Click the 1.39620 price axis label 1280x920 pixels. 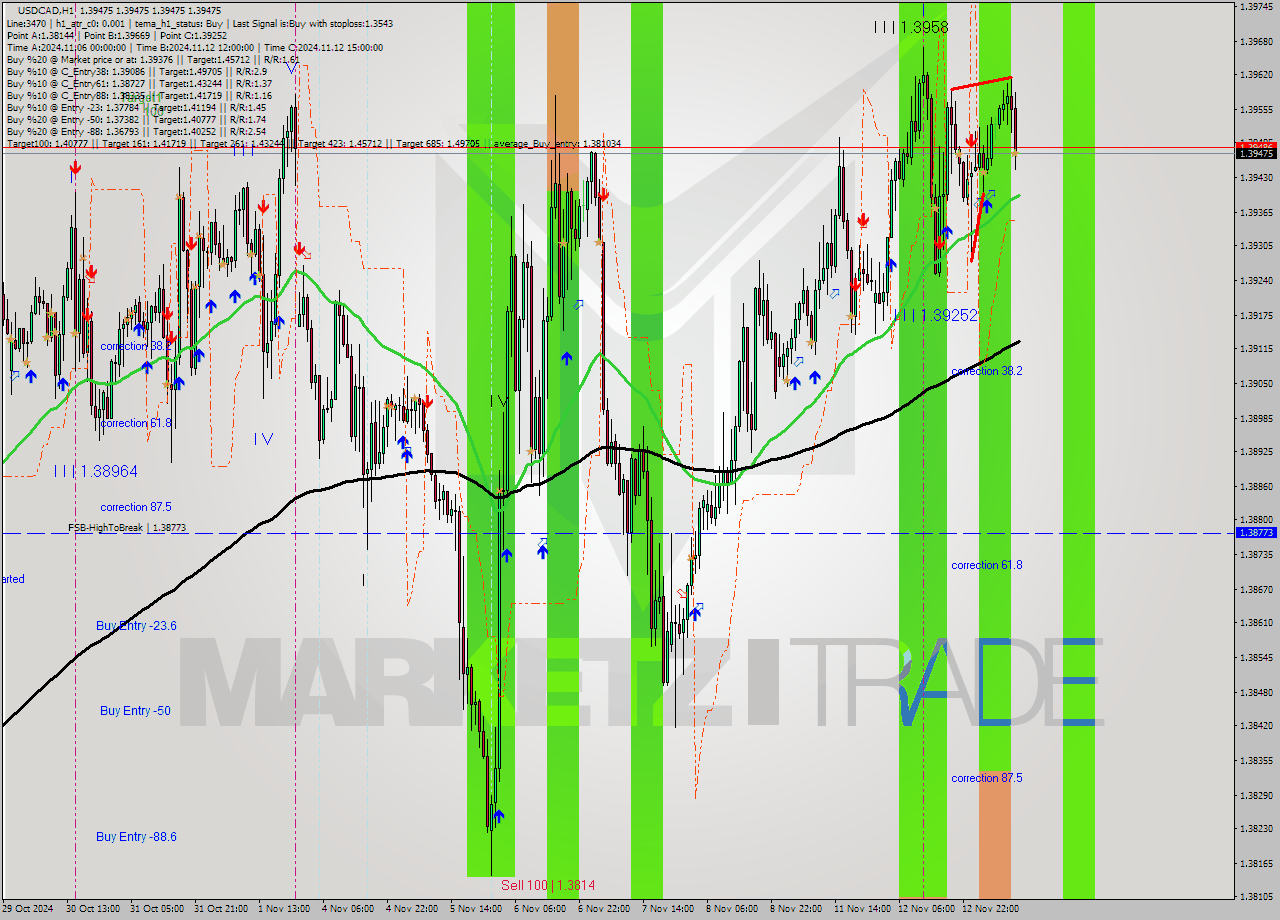pyautogui.click(x=1256, y=75)
